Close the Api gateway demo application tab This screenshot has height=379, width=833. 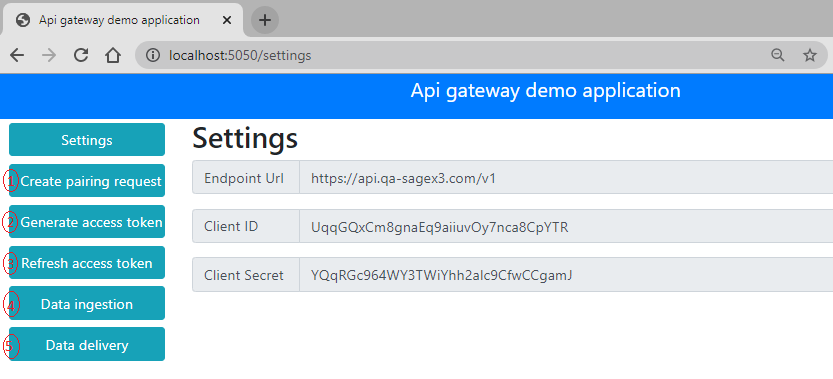point(227,20)
